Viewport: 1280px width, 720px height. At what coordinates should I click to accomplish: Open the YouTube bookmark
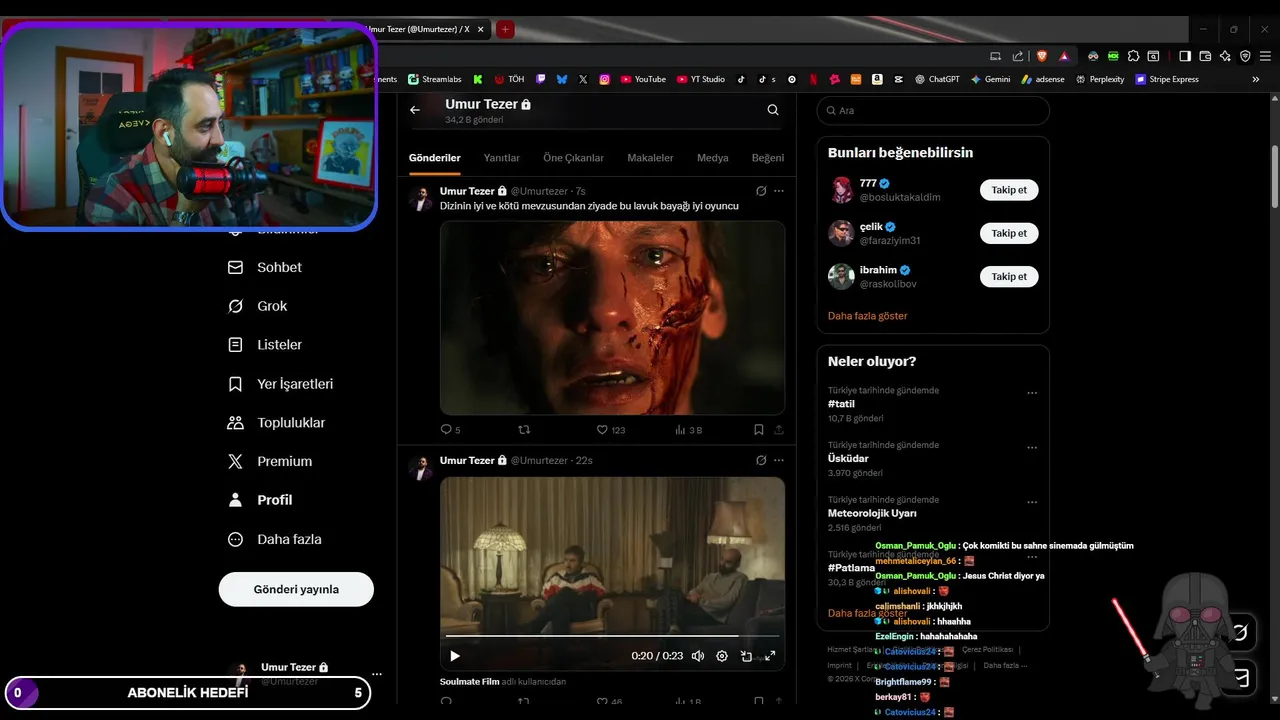pyautogui.click(x=643, y=79)
